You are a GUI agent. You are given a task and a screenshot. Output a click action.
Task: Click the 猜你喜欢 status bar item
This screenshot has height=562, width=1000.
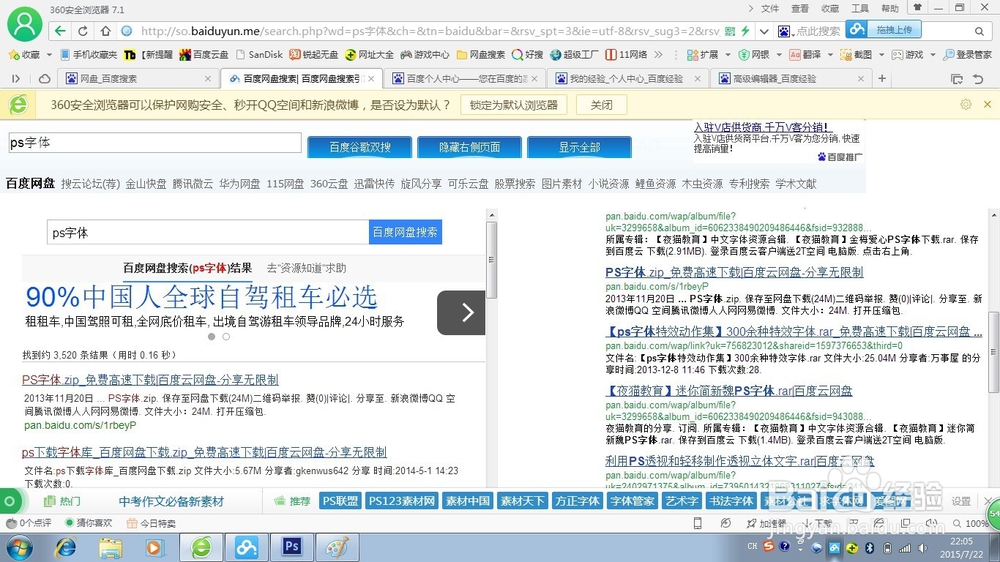(89, 522)
